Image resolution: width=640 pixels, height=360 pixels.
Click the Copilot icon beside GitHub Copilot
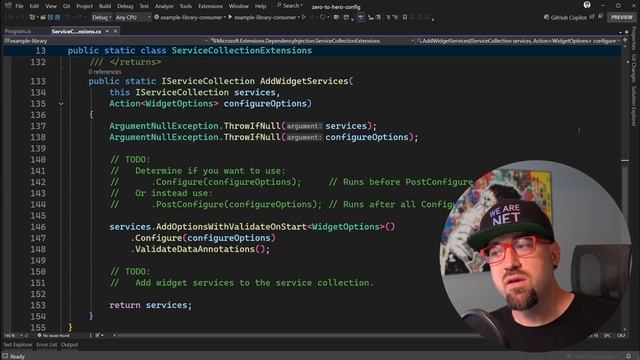tap(547, 18)
